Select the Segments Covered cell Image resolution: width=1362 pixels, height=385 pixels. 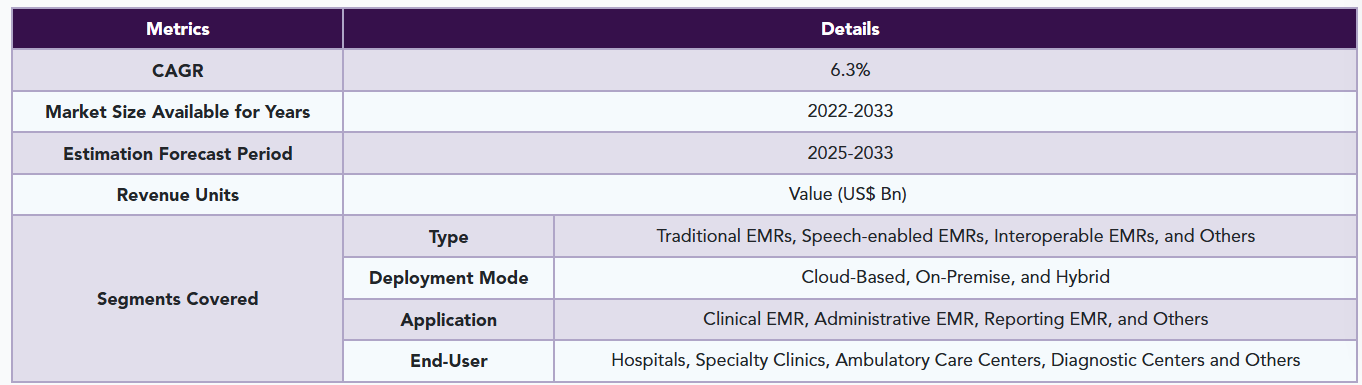point(178,299)
